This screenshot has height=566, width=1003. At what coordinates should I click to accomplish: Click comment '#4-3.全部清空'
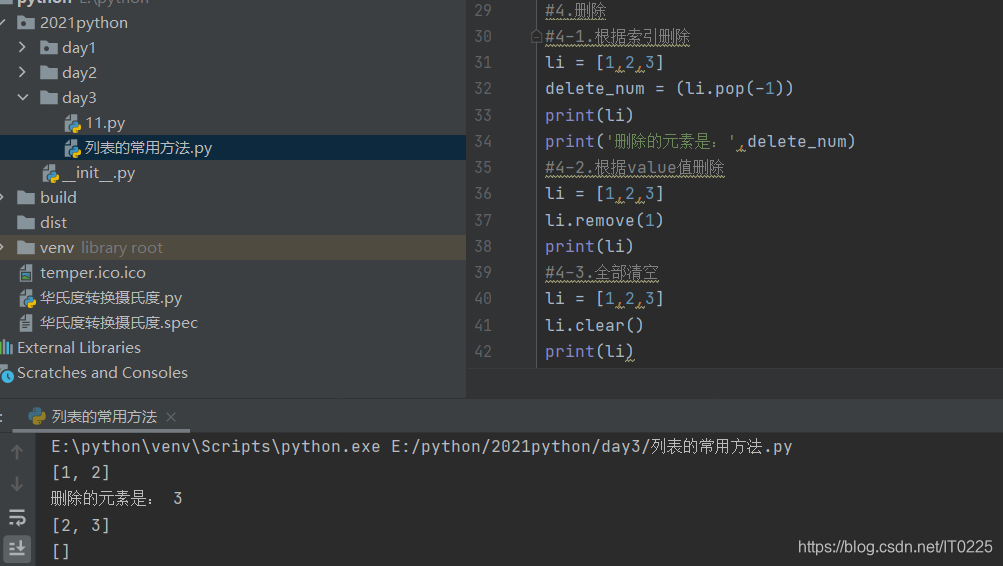601,272
